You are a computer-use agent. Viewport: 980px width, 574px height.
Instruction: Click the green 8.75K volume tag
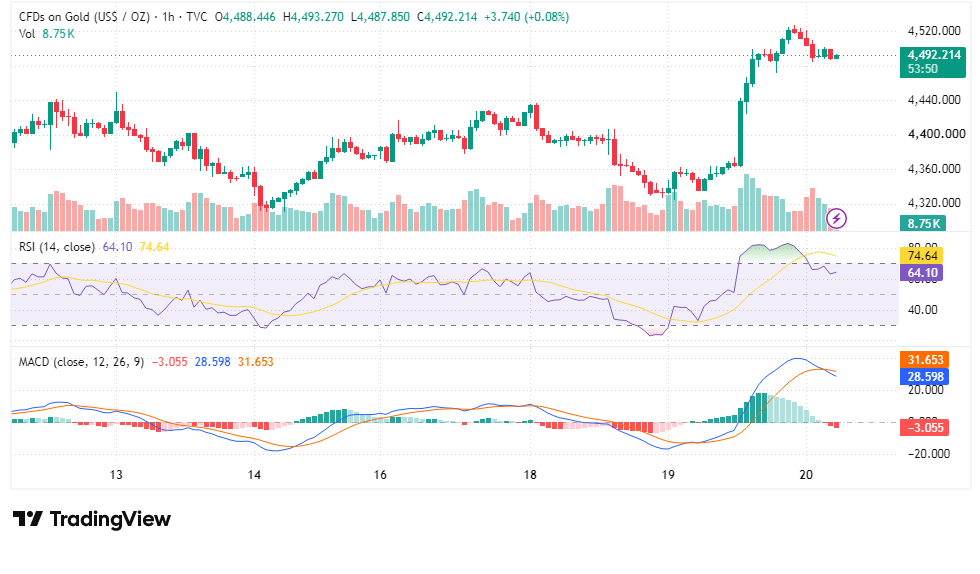click(x=923, y=223)
